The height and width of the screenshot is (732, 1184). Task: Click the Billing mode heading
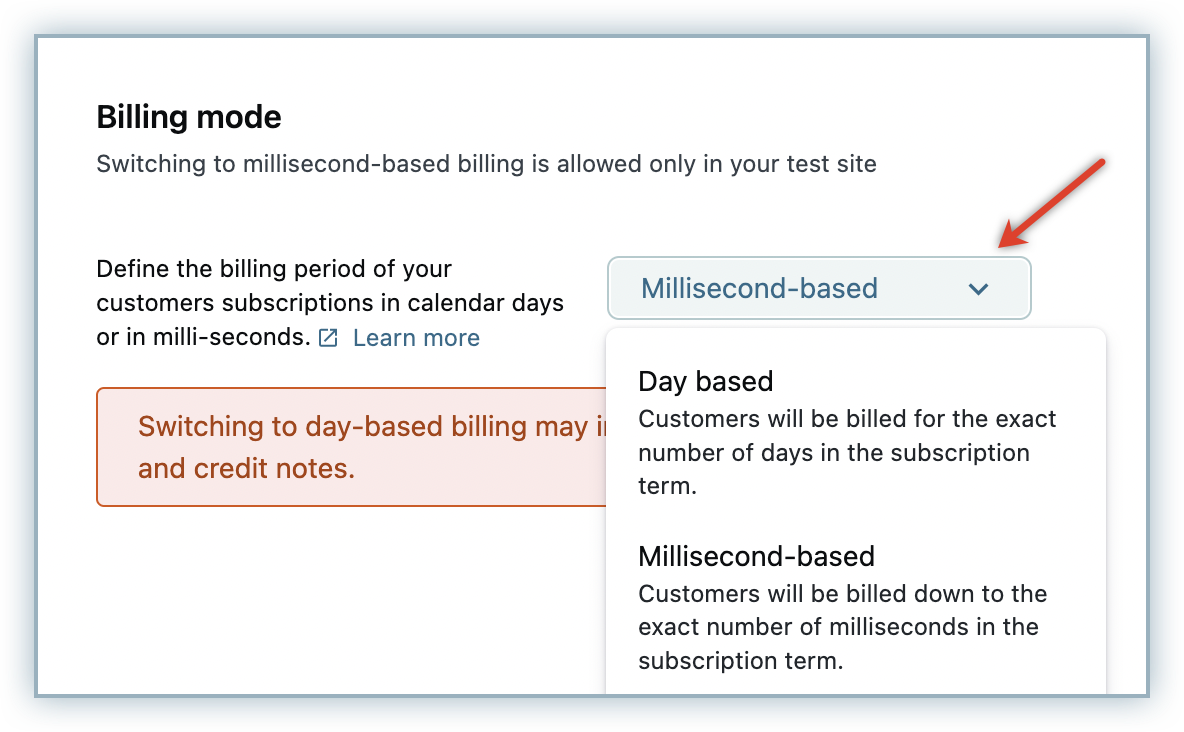pyautogui.click(x=189, y=118)
